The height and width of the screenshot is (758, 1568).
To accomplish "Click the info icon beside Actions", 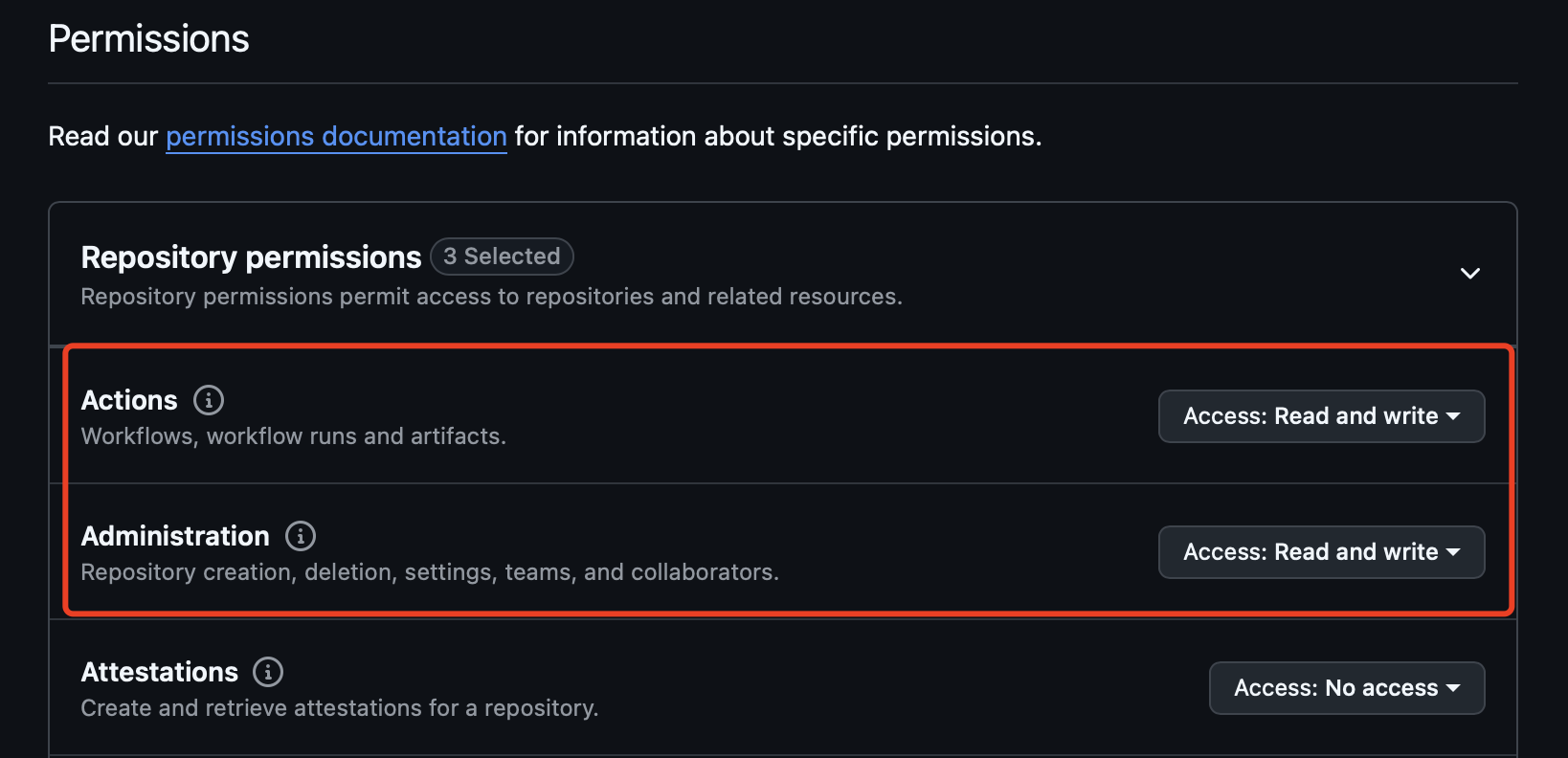I will 209,400.
